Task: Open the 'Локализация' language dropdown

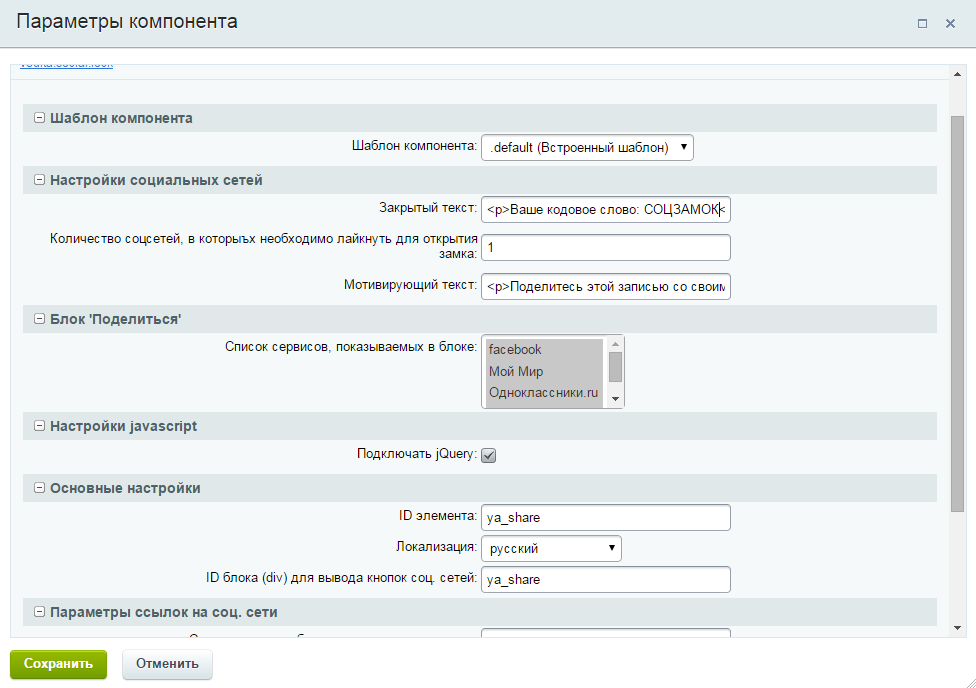Action: click(551, 549)
